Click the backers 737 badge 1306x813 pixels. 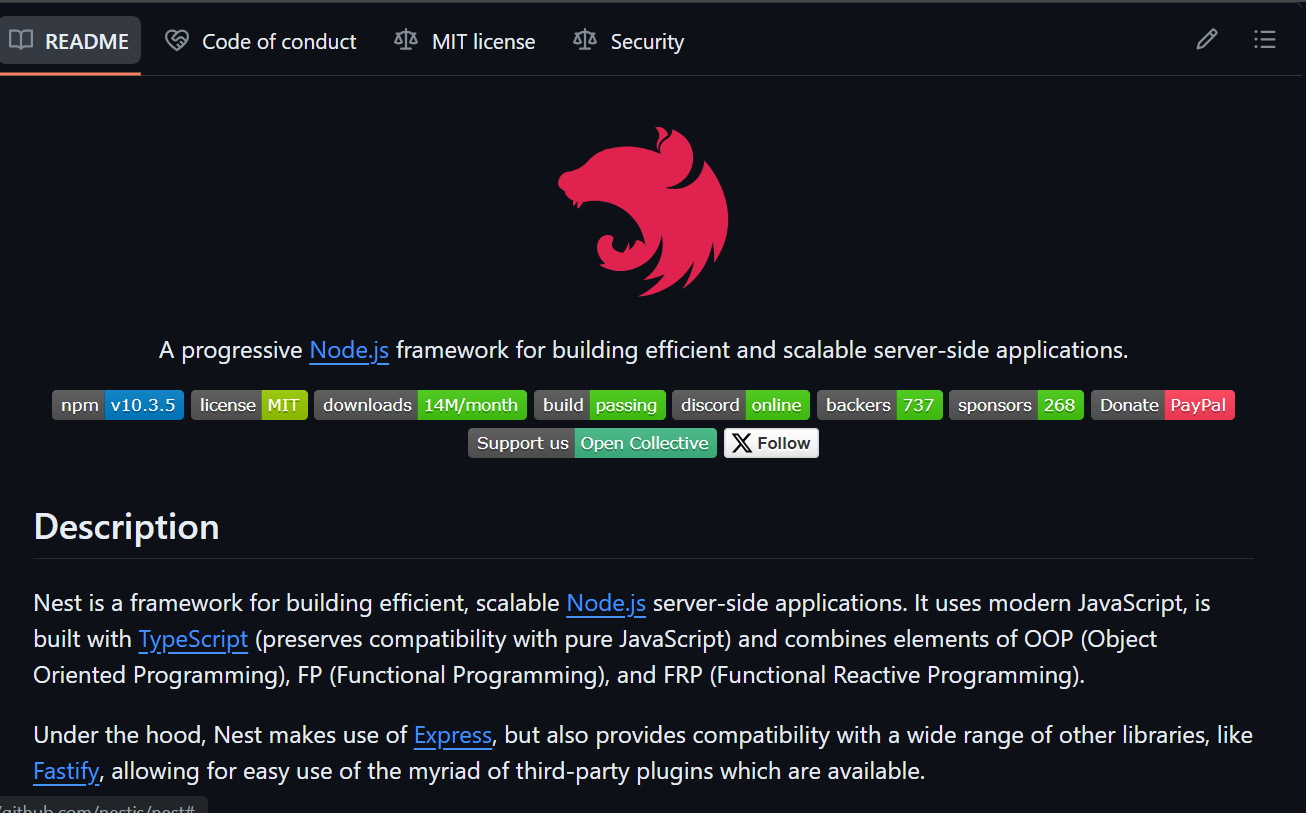coord(879,405)
